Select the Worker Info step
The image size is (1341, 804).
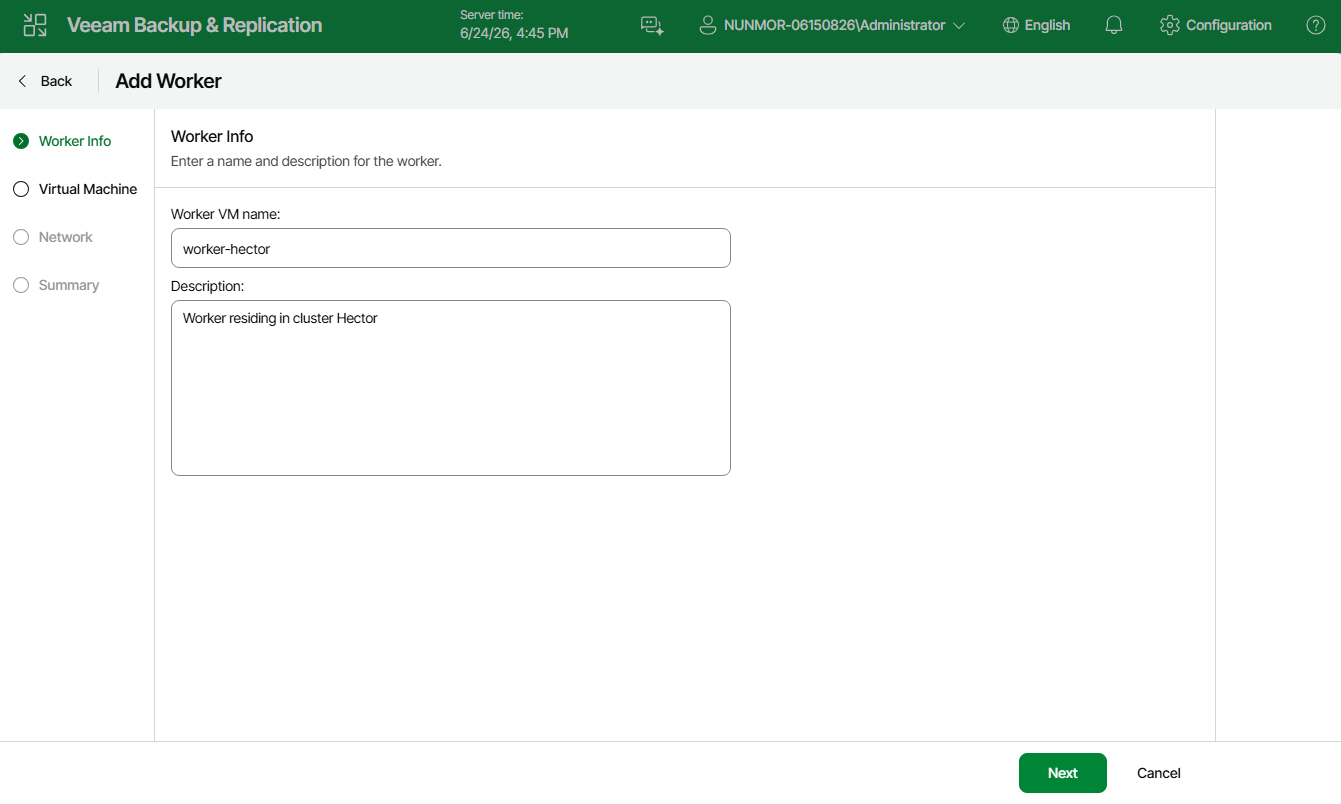click(62, 141)
